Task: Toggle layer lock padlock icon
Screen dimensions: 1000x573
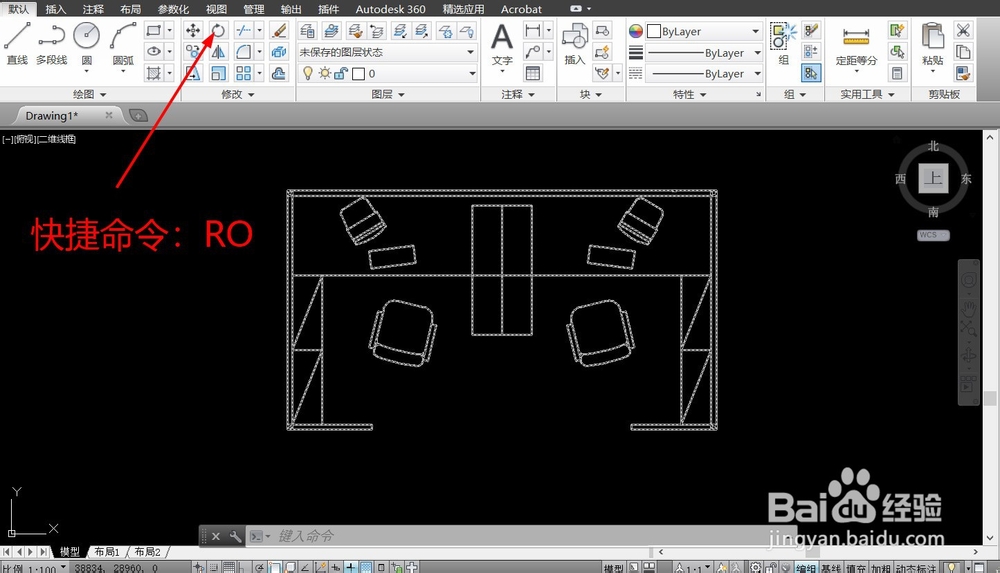Action: pos(341,73)
